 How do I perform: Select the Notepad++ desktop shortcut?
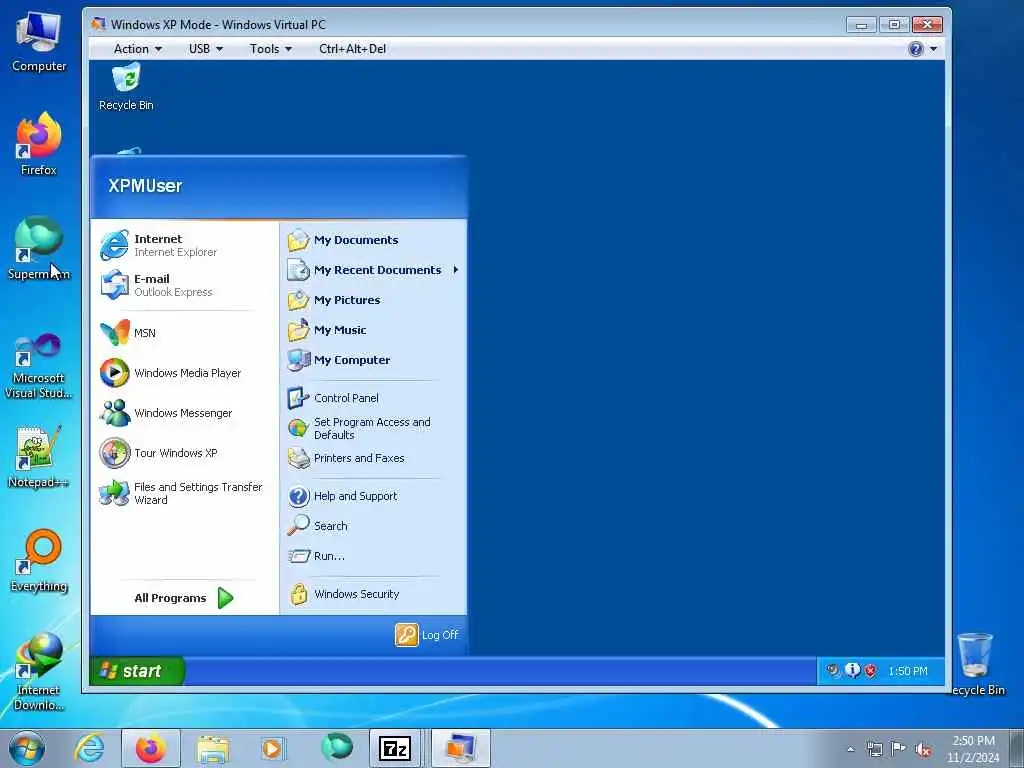[39, 457]
